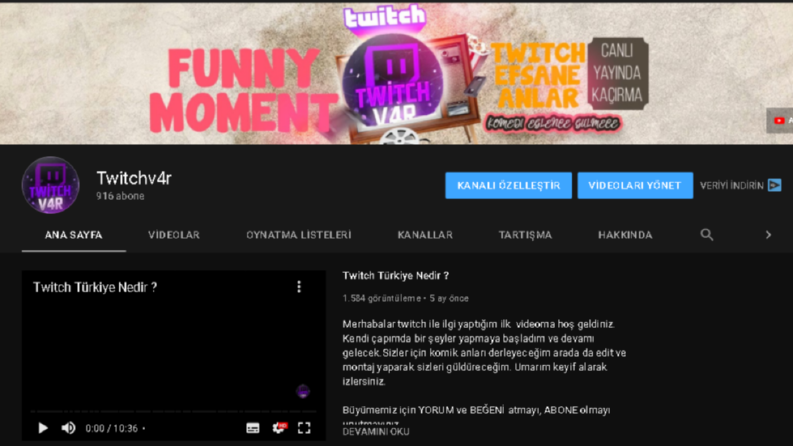
Task: Open the Twitchv4r channel avatar
Action: 51,185
